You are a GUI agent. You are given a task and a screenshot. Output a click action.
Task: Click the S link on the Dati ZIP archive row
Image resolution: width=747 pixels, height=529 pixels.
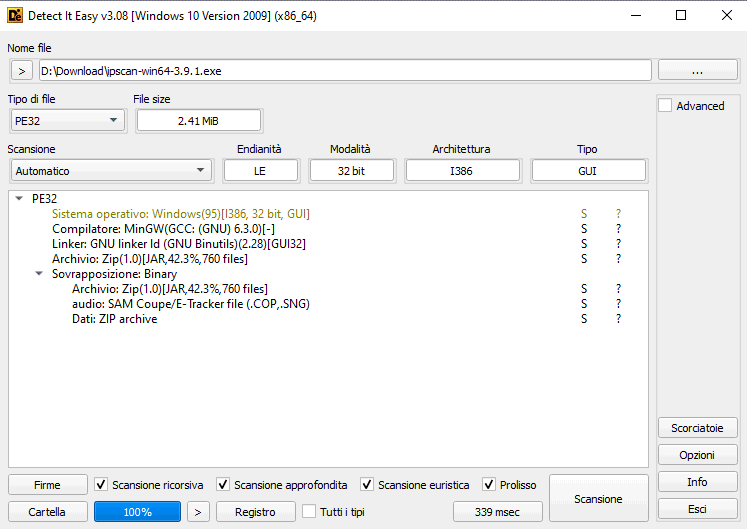[584, 319]
